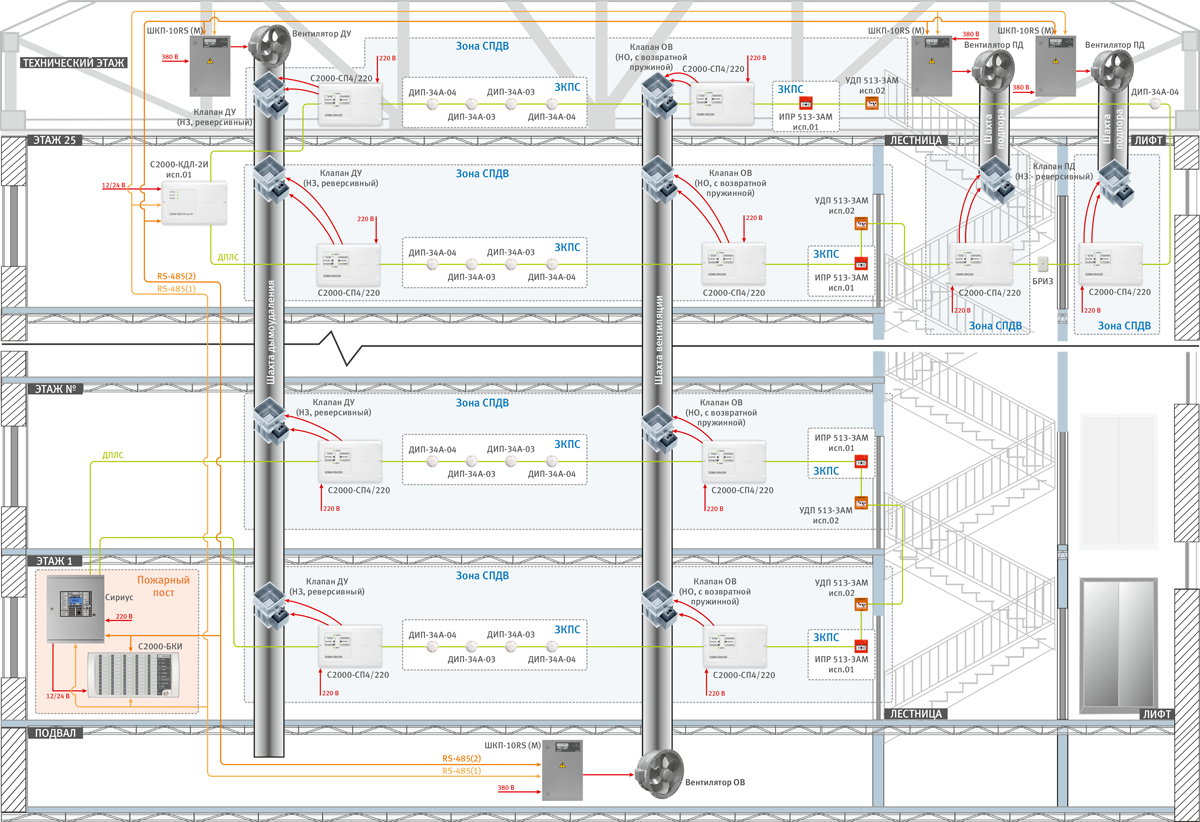Select ШКП-10RS cabinet beside Вентилятор ДУ

(208, 64)
